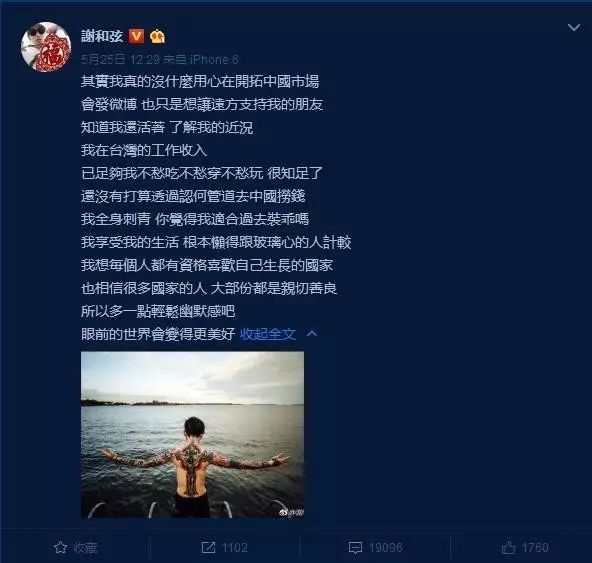Image resolution: width=592 pixels, height=563 pixels.
Task: Collapse post with 收起全文 link
Action: [x=268, y=334]
